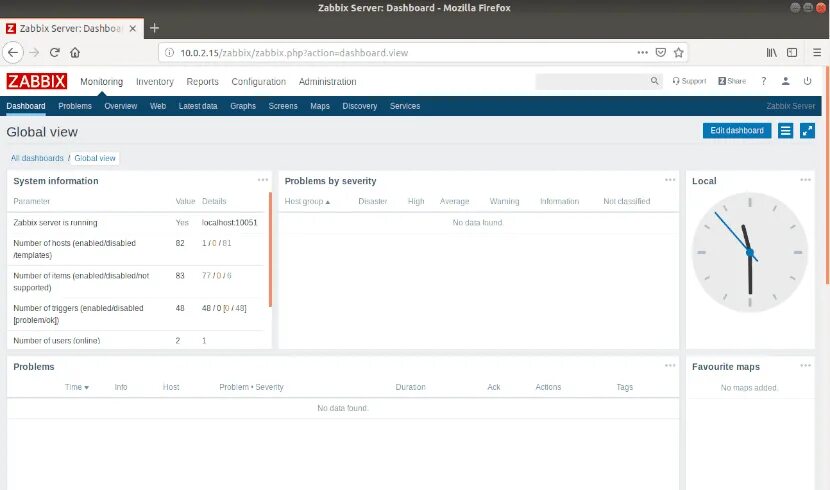Close the Zabbix Server Dashboard tab
Viewport: 830px width, 490px height.
(133, 28)
